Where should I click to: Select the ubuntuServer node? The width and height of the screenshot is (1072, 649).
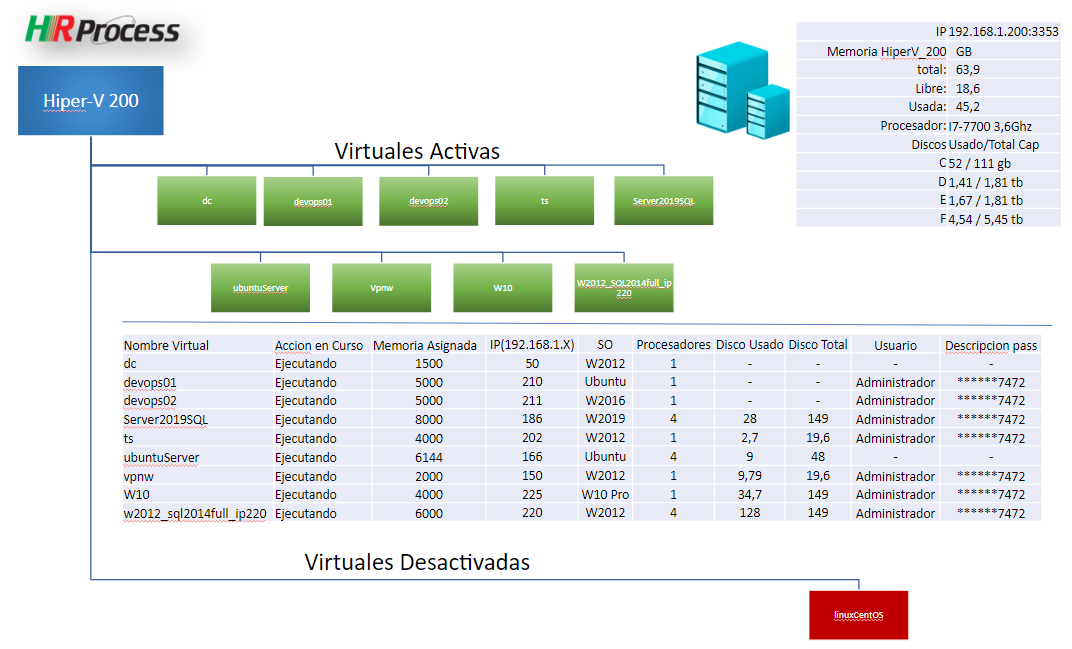click(x=261, y=288)
